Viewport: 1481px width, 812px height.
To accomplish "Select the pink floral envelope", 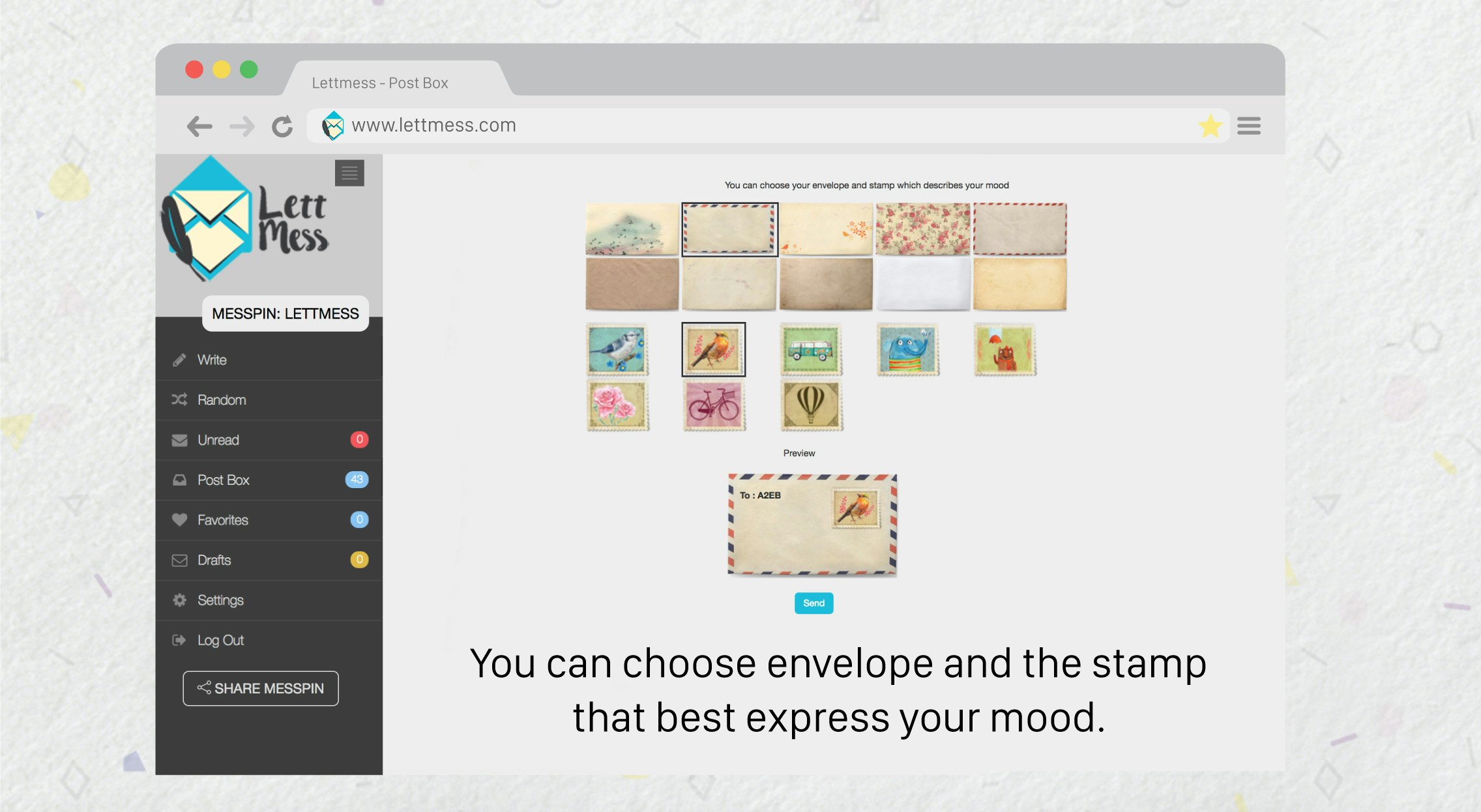I will (x=922, y=229).
